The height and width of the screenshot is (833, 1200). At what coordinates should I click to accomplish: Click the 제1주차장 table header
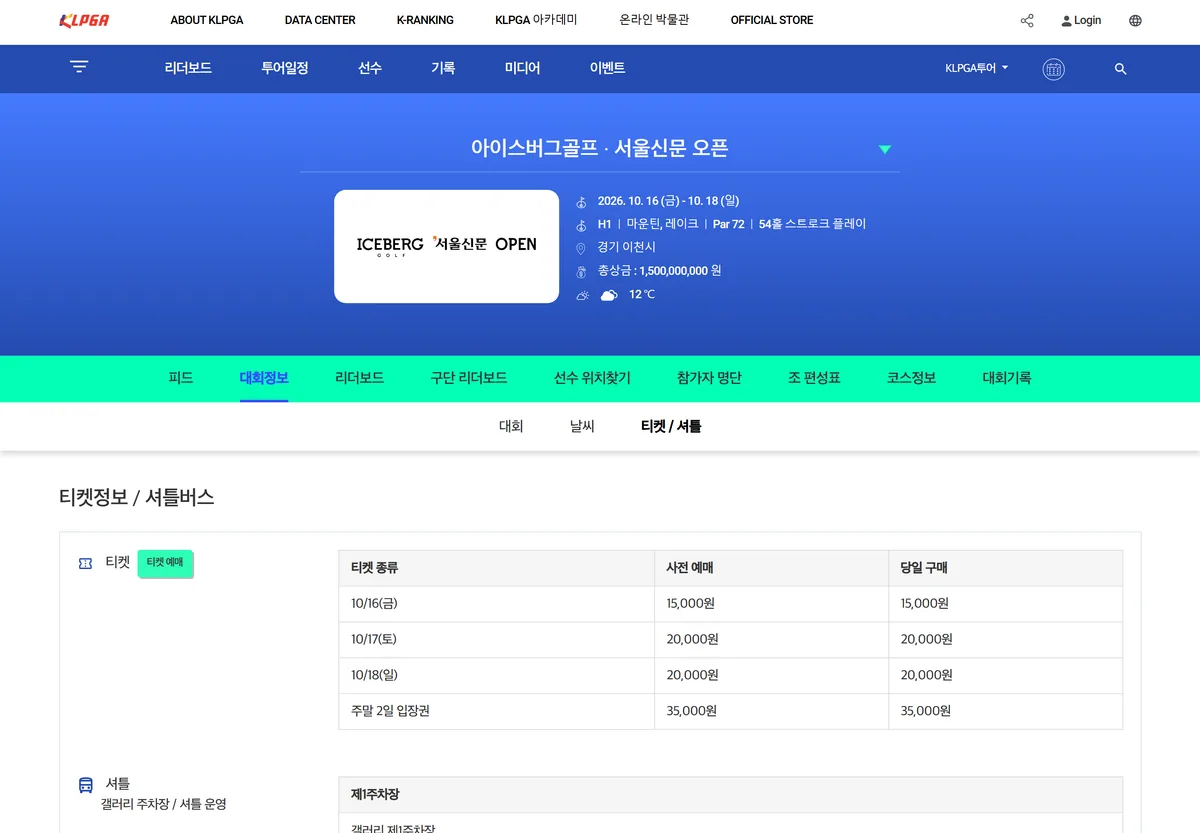coord(730,795)
